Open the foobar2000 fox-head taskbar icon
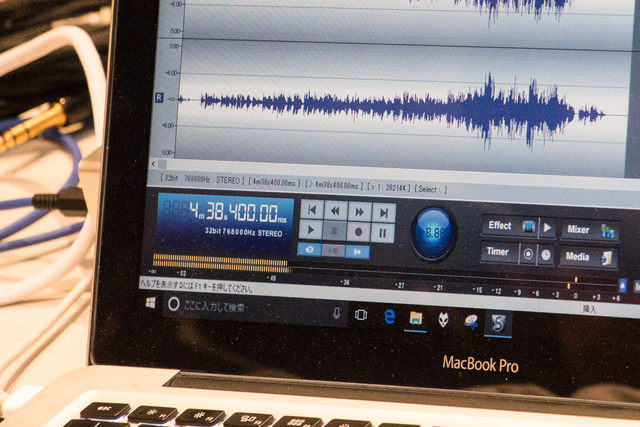 pos(443,320)
